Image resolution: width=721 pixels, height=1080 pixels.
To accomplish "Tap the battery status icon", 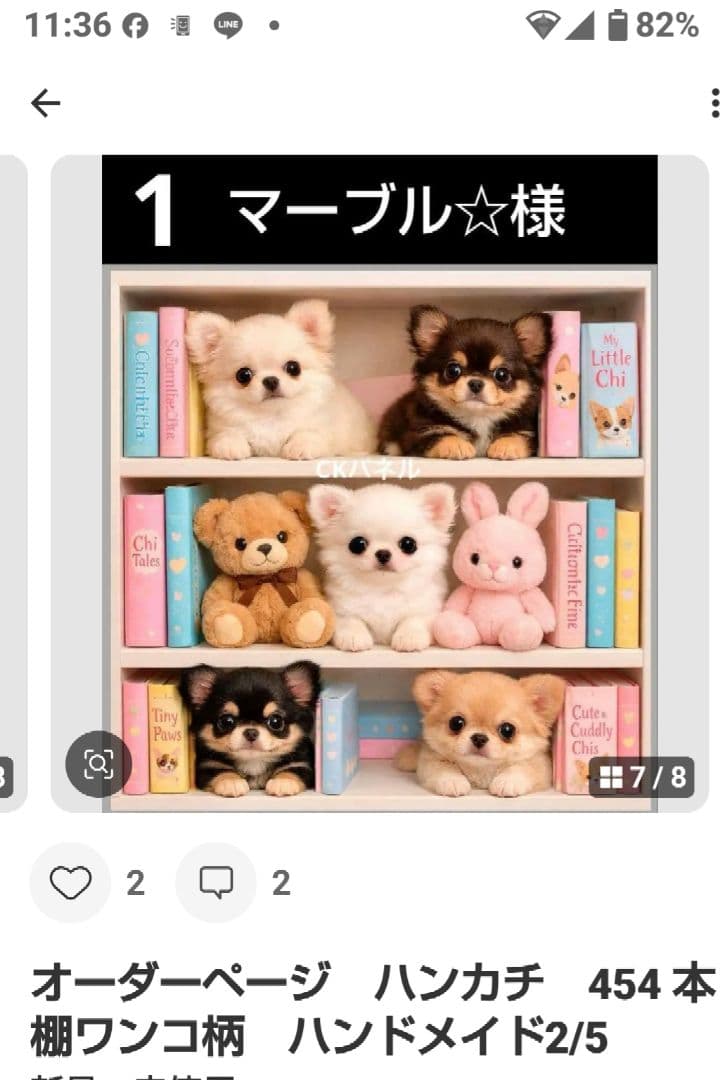I will [x=618, y=25].
